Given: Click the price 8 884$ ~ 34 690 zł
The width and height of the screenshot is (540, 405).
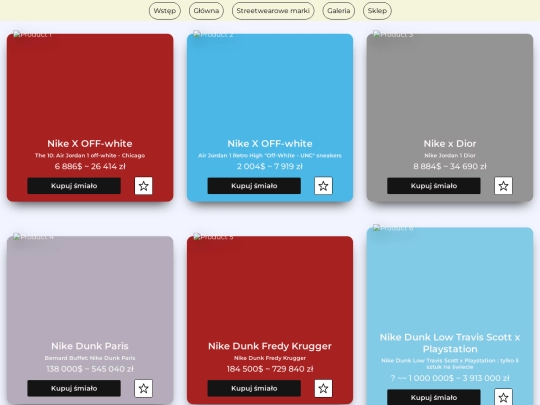Looking at the screenshot, I should point(450,166).
